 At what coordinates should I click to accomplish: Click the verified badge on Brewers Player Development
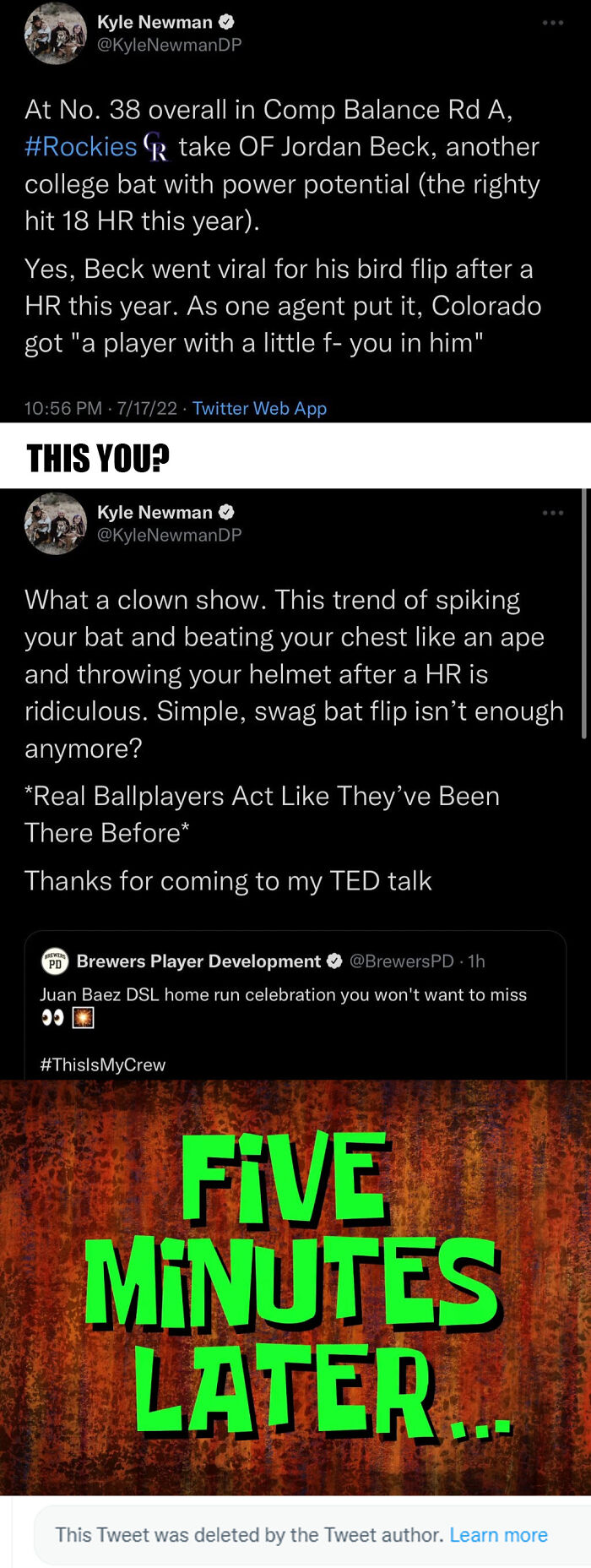click(x=333, y=961)
